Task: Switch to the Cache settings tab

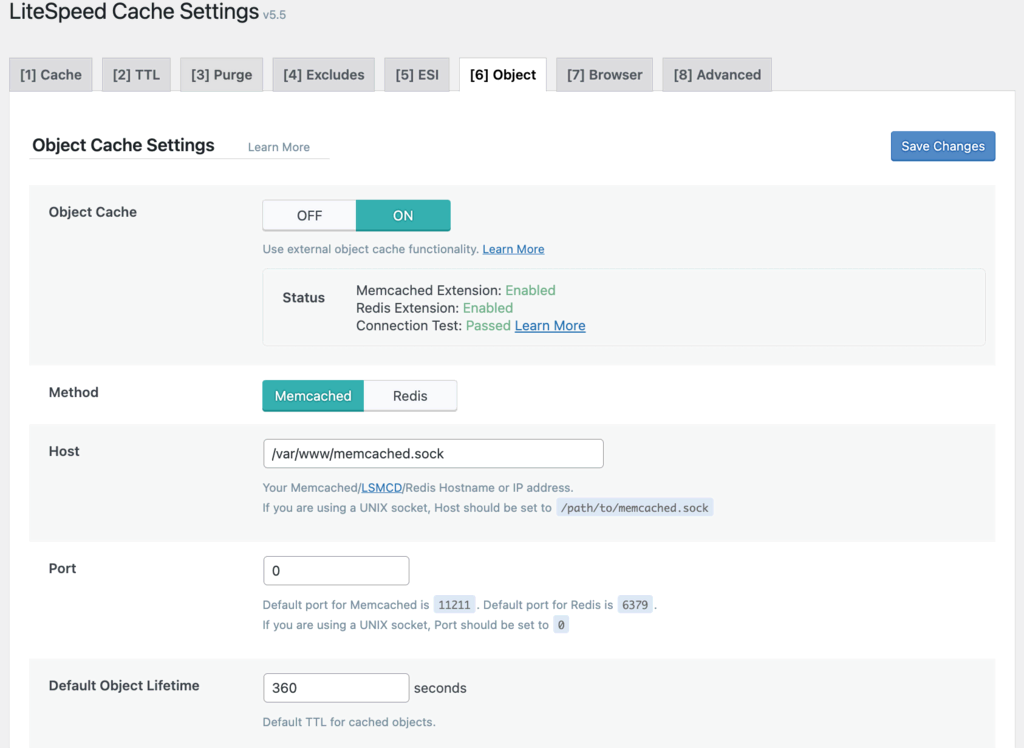Action: (x=50, y=74)
